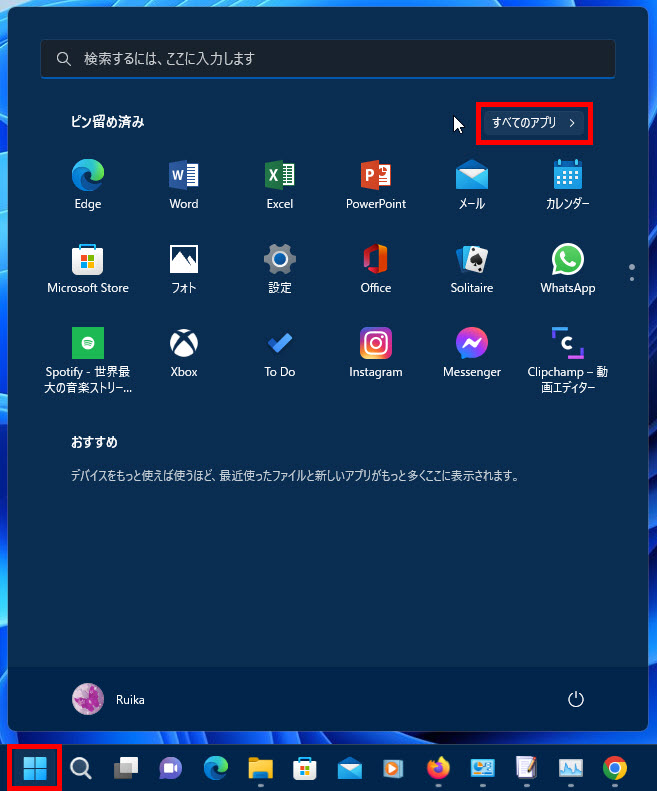The height and width of the screenshot is (791, 657).
Task: Click the power button in Start menu
Action: pos(575,700)
